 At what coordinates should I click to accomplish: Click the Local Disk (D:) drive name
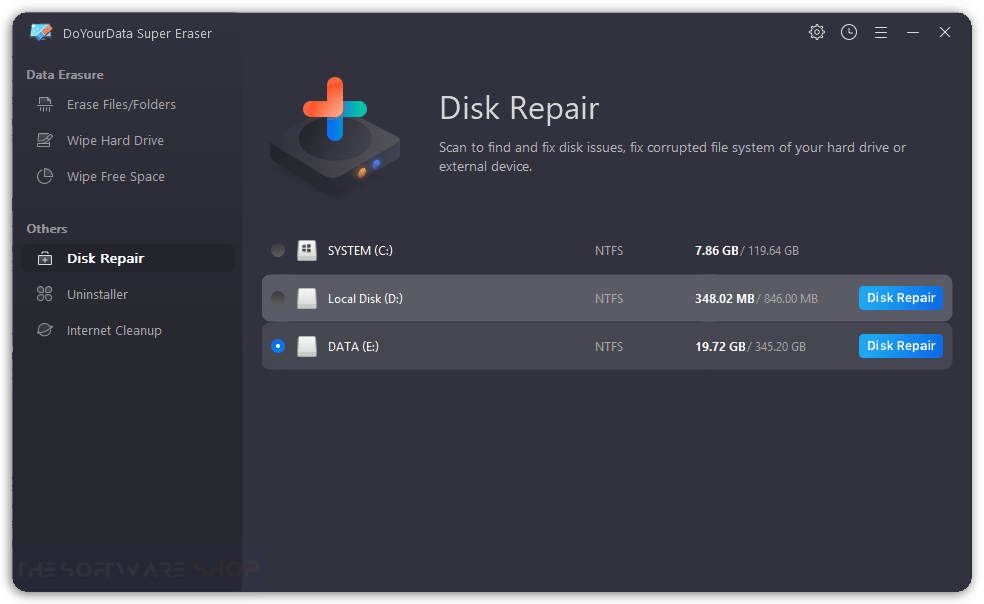365,299
